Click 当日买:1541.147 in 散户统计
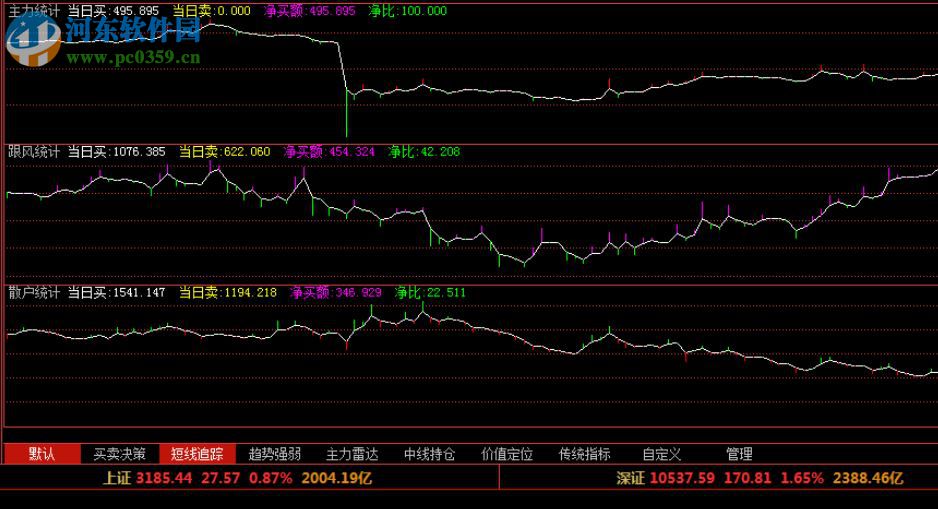938x509 pixels. coord(116,292)
